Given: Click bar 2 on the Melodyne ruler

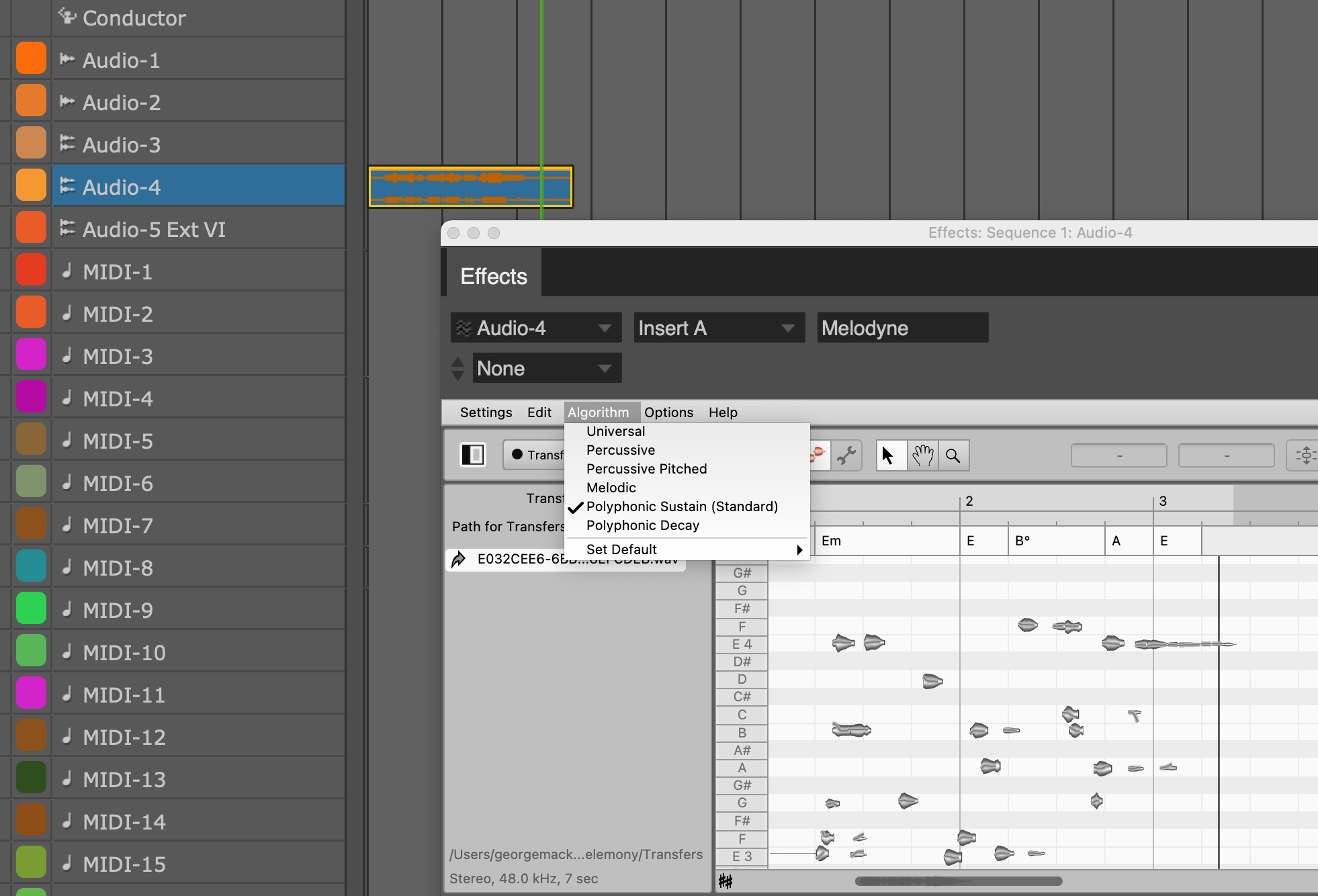Looking at the screenshot, I should [969, 501].
